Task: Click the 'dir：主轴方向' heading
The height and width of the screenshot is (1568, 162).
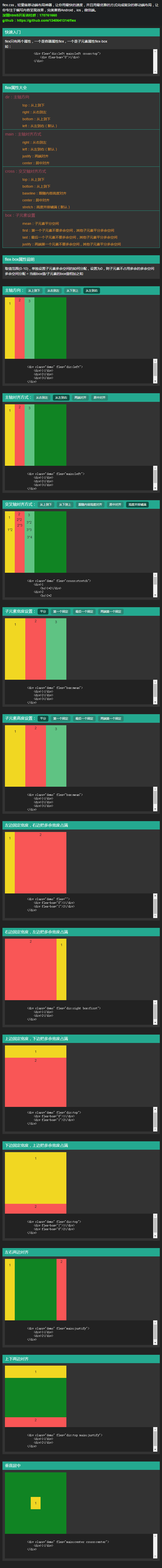Action: pos(17,97)
